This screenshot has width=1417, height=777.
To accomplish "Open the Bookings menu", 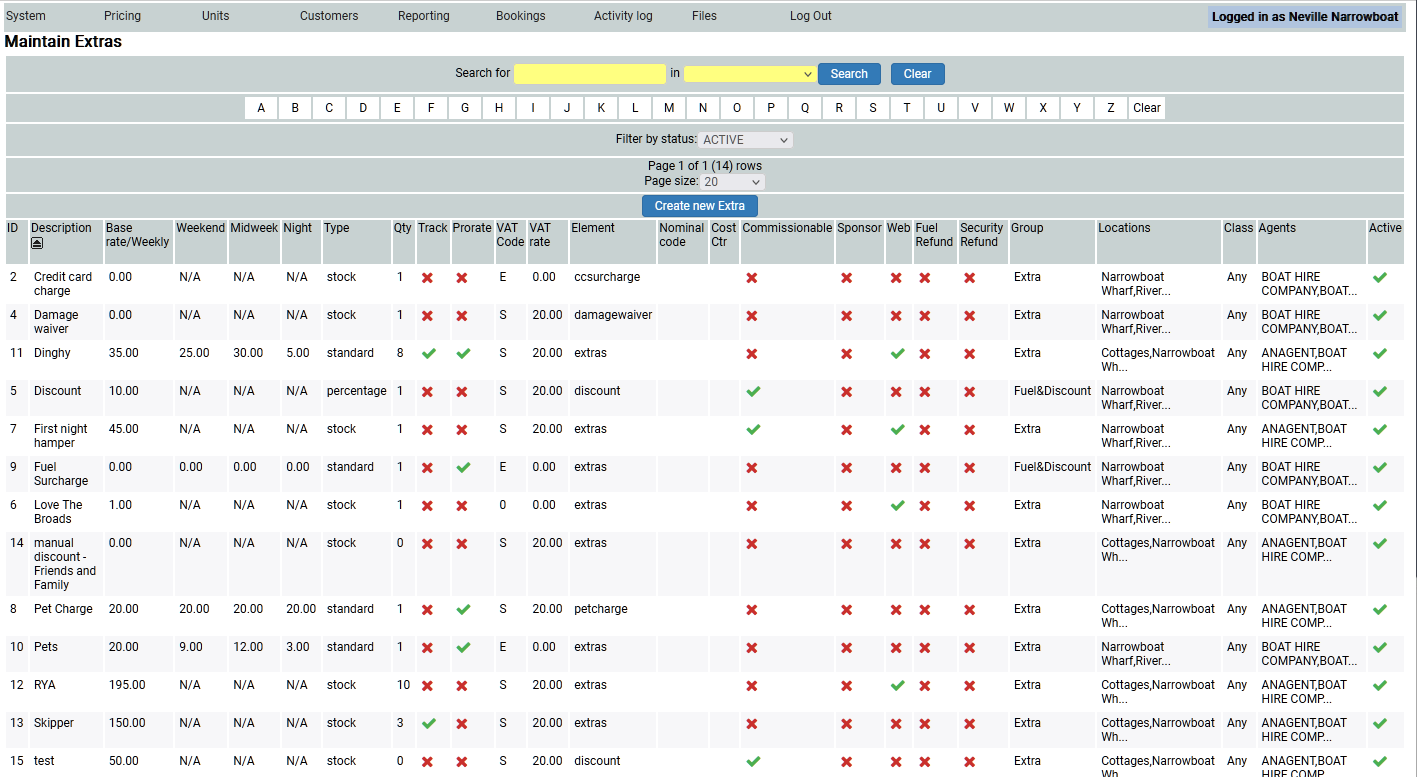I will (x=520, y=16).
